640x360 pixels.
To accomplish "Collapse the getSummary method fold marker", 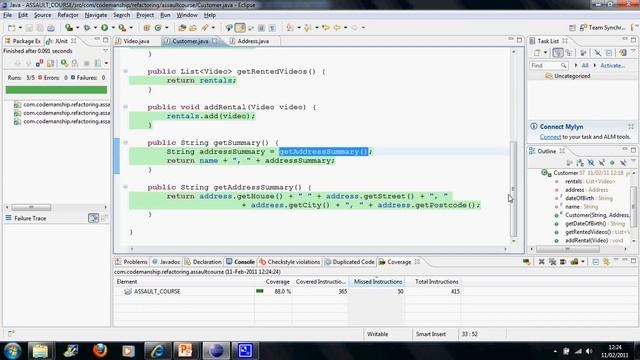I will pyautogui.click(x=126, y=142).
